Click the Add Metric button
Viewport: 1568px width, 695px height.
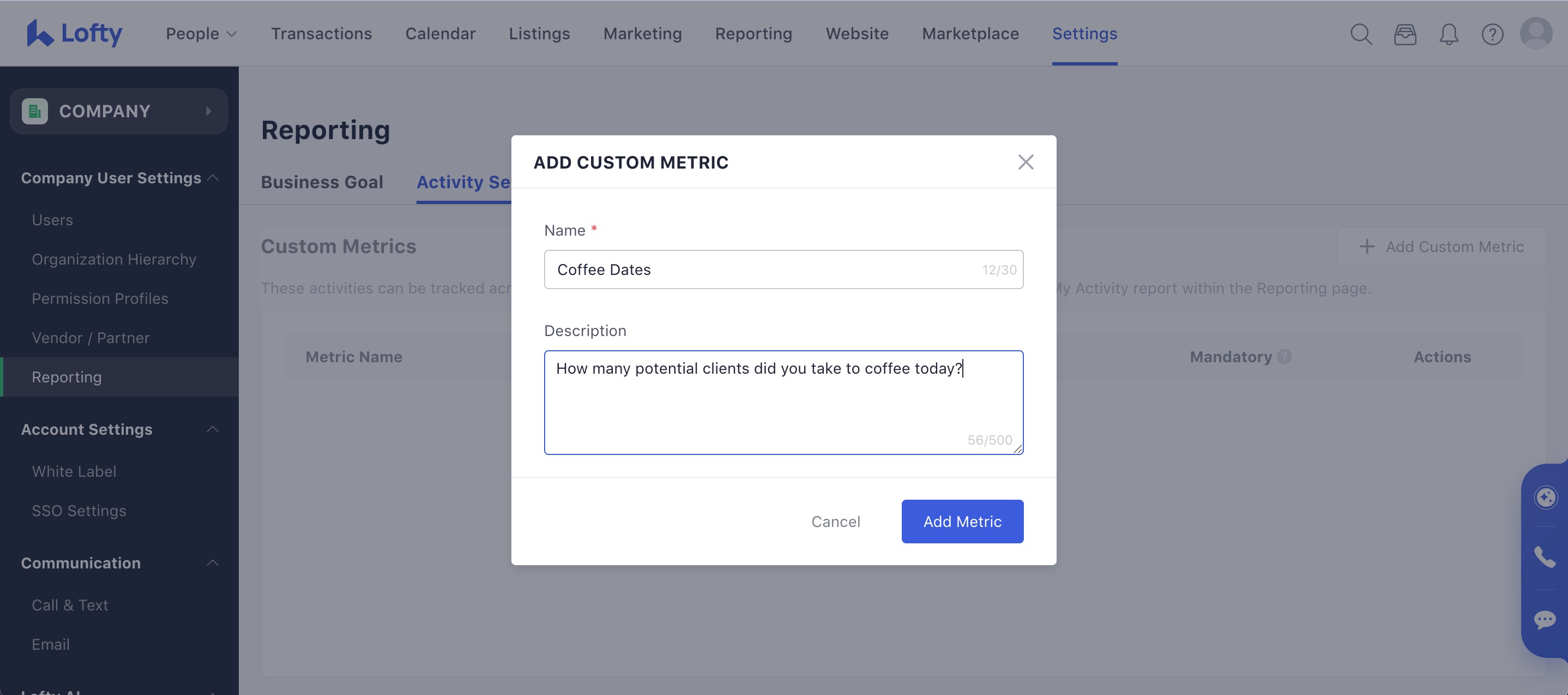tap(962, 522)
